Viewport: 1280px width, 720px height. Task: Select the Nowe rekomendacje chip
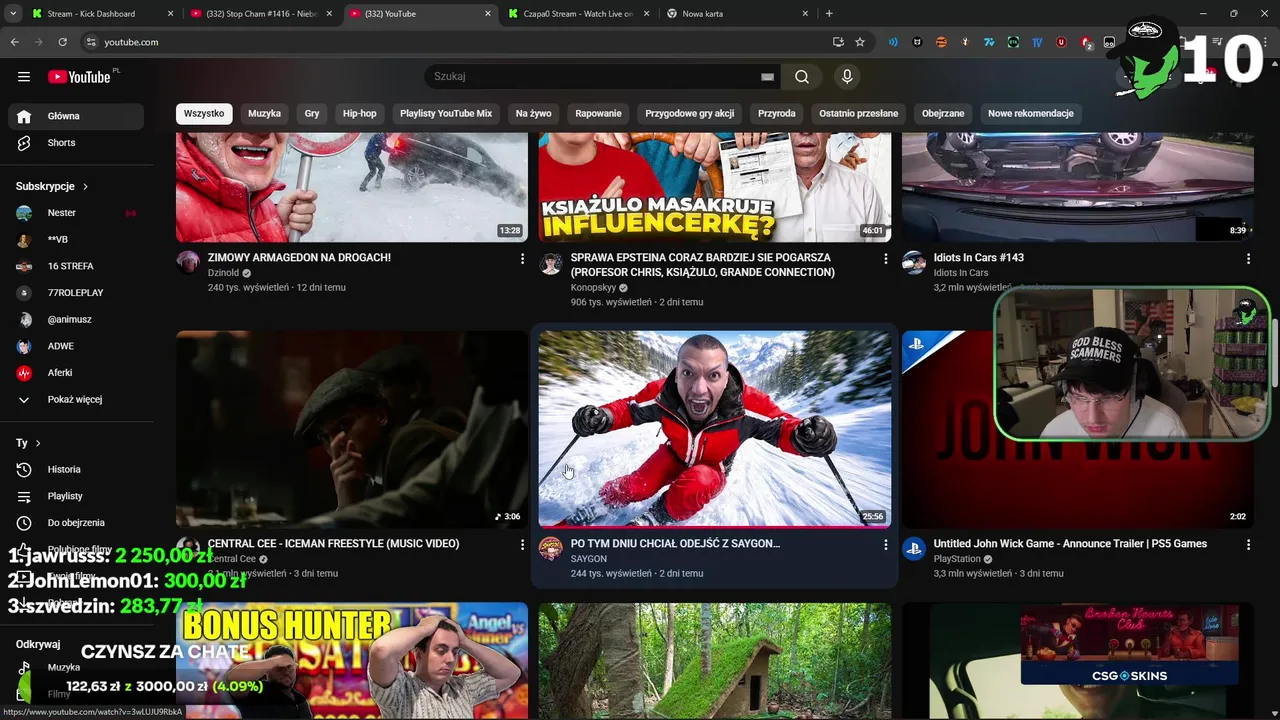coord(1031,114)
